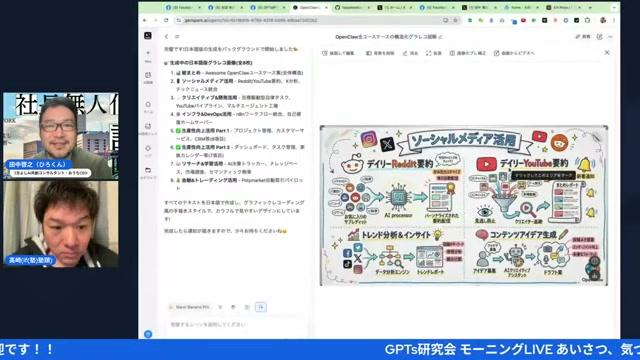640x360 pixels.
Task: Open the browser profile avatar
Action: [603, 20]
